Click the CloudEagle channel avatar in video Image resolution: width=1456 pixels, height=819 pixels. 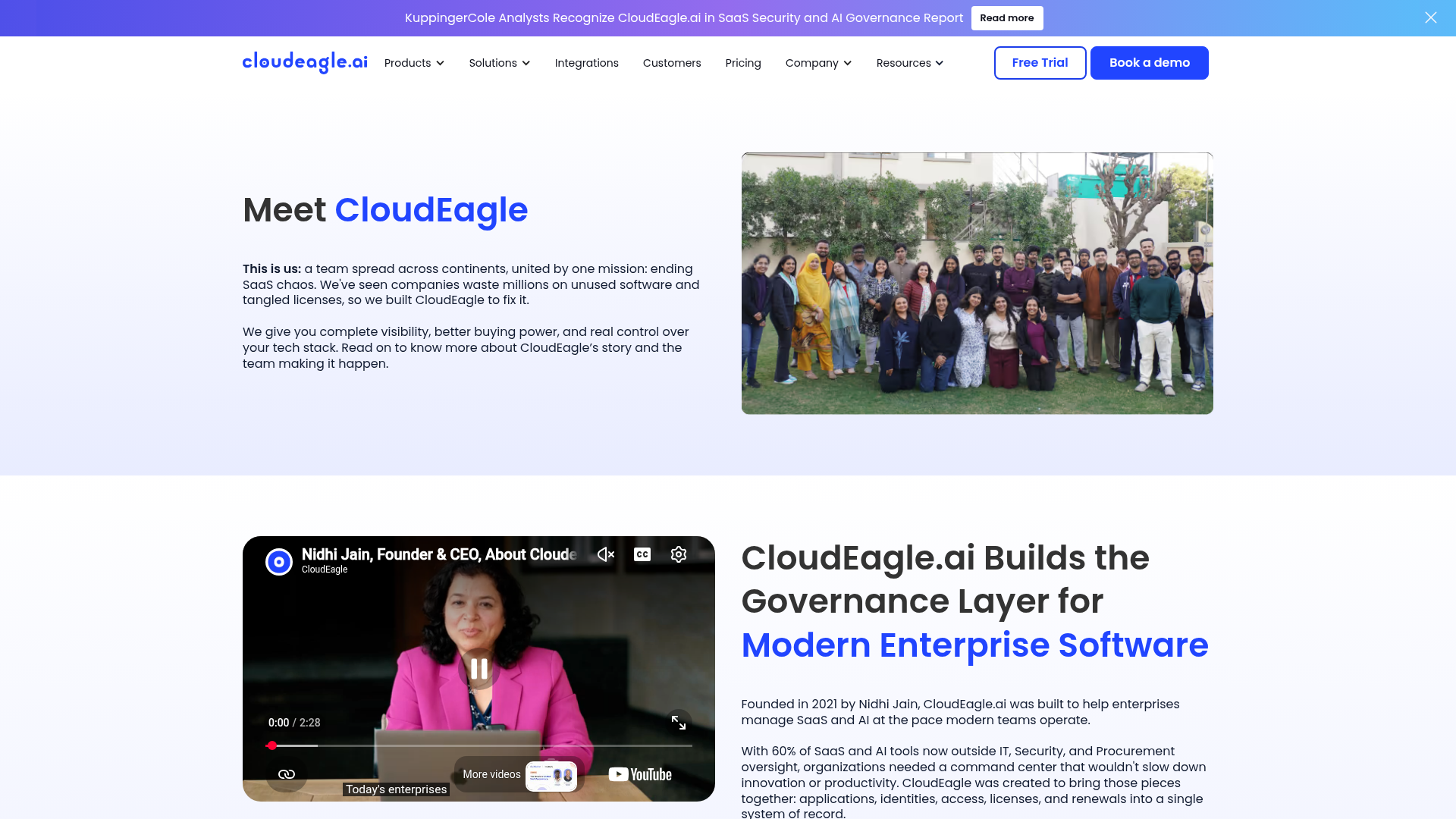point(278,561)
